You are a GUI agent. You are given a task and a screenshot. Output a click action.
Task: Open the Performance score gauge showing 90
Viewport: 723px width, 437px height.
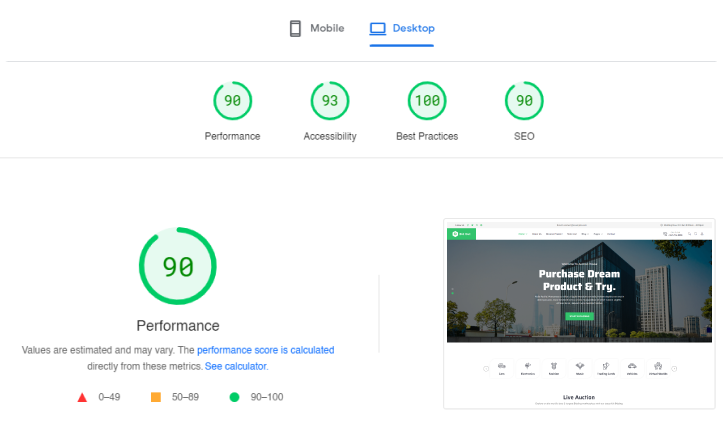[x=232, y=100]
